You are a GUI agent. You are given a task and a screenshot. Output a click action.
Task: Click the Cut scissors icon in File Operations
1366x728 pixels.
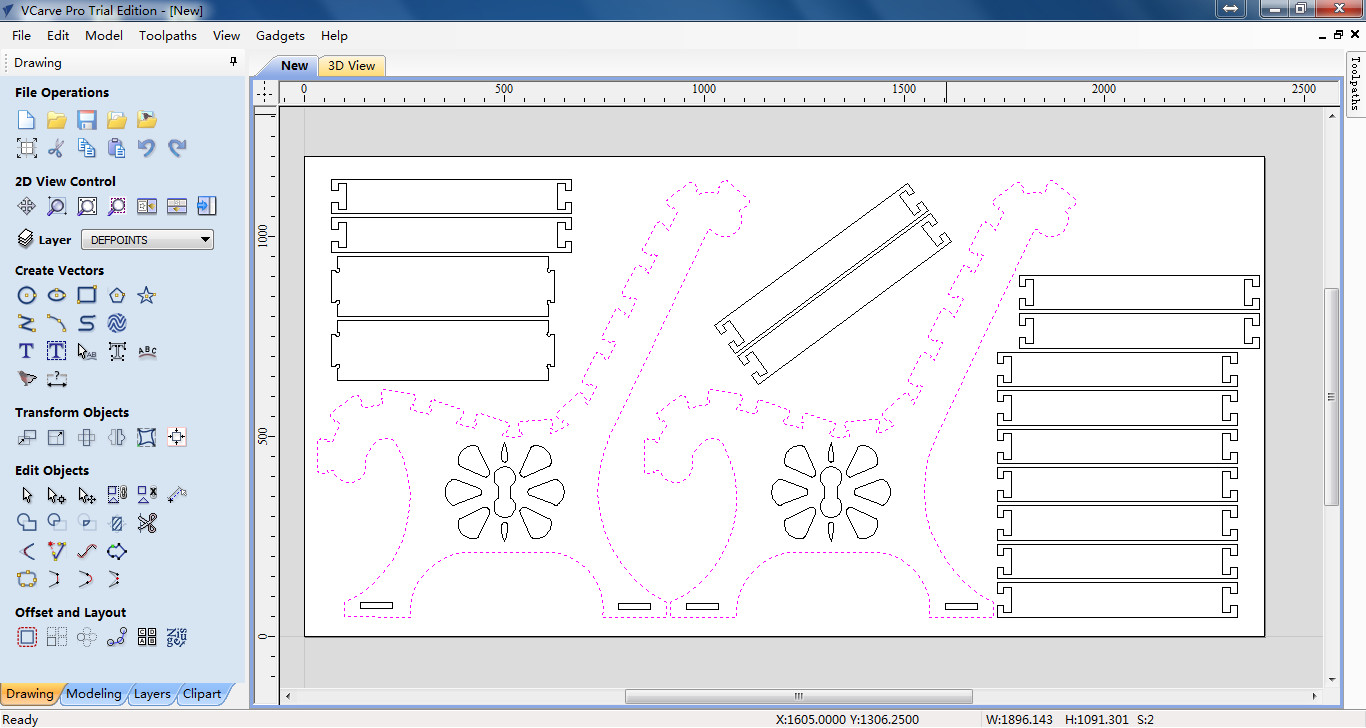click(57, 148)
